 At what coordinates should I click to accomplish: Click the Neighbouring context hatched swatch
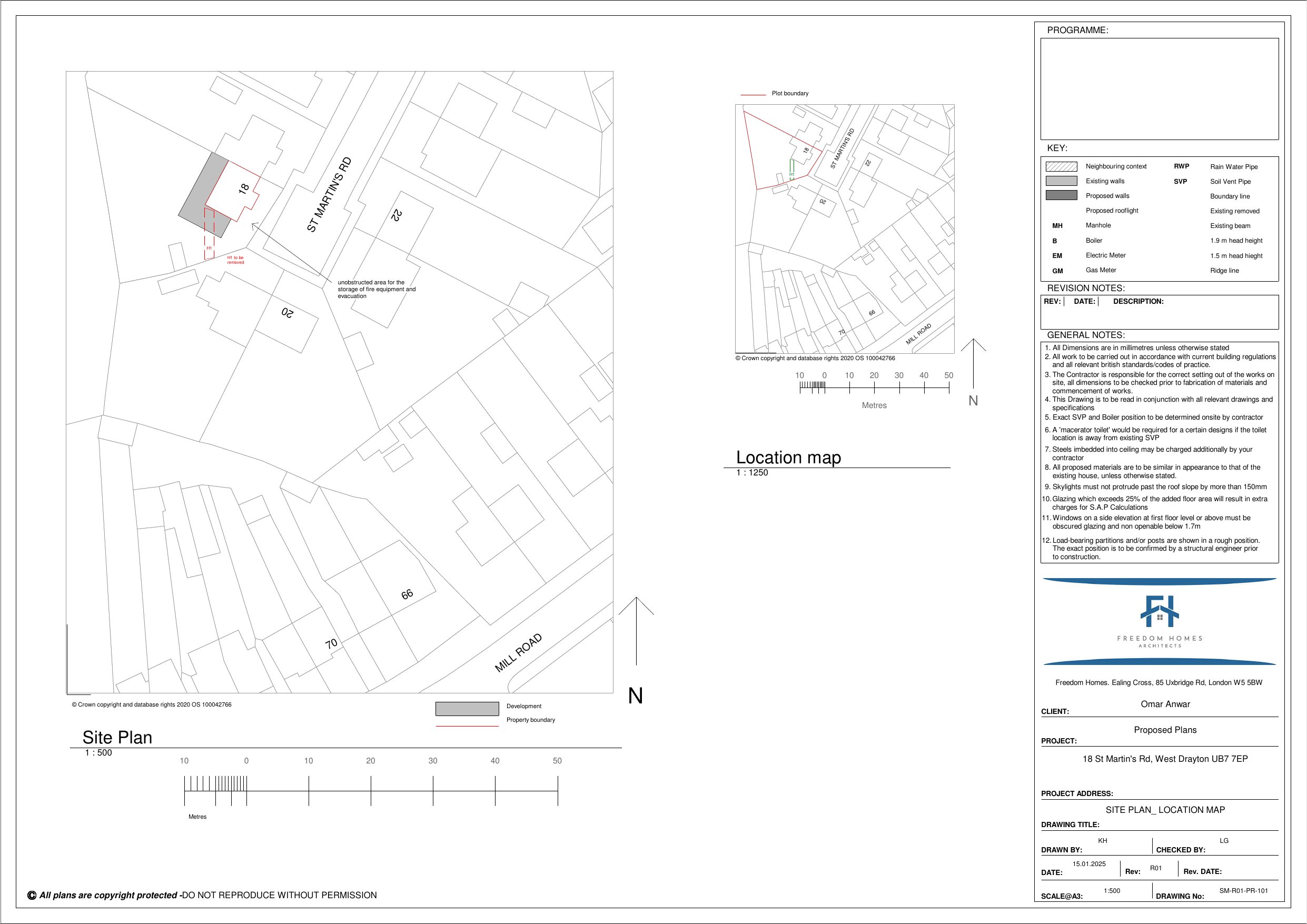point(1061,167)
